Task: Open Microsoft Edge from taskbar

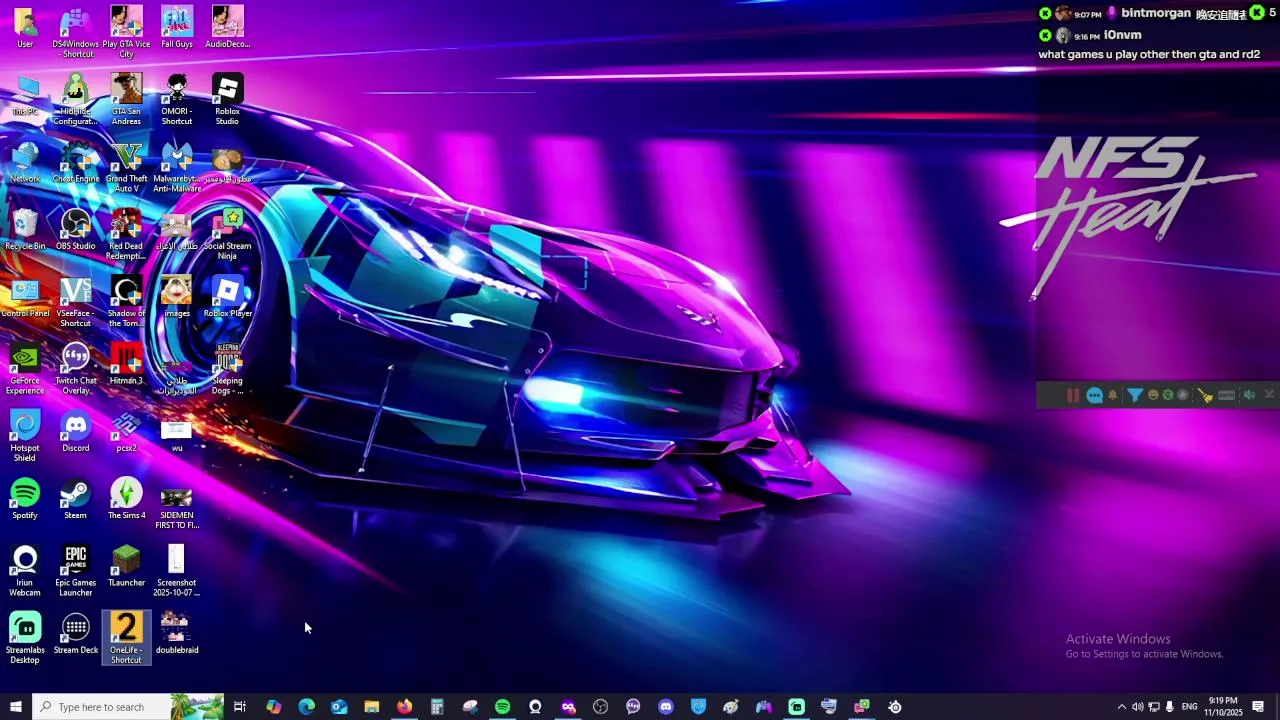Action: click(306, 707)
